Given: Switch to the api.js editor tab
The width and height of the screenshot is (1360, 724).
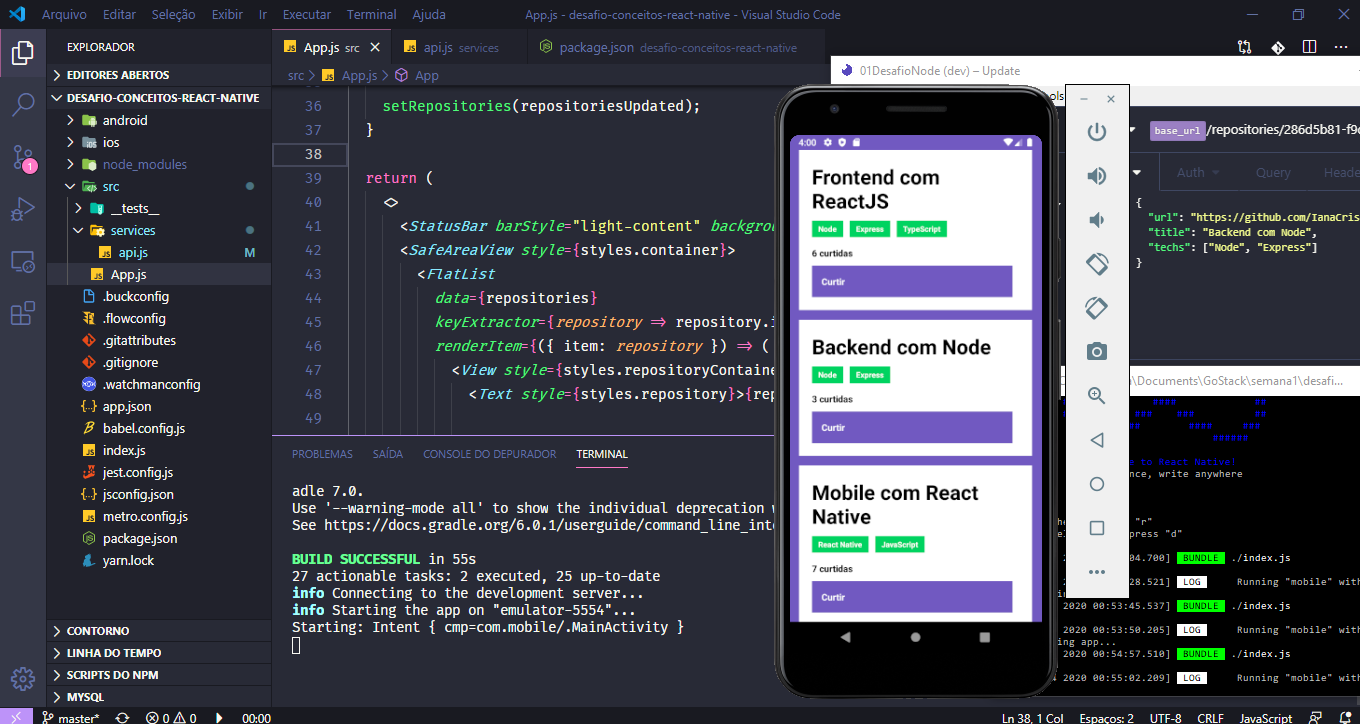Looking at the screenshot, I should coord(459,47).
